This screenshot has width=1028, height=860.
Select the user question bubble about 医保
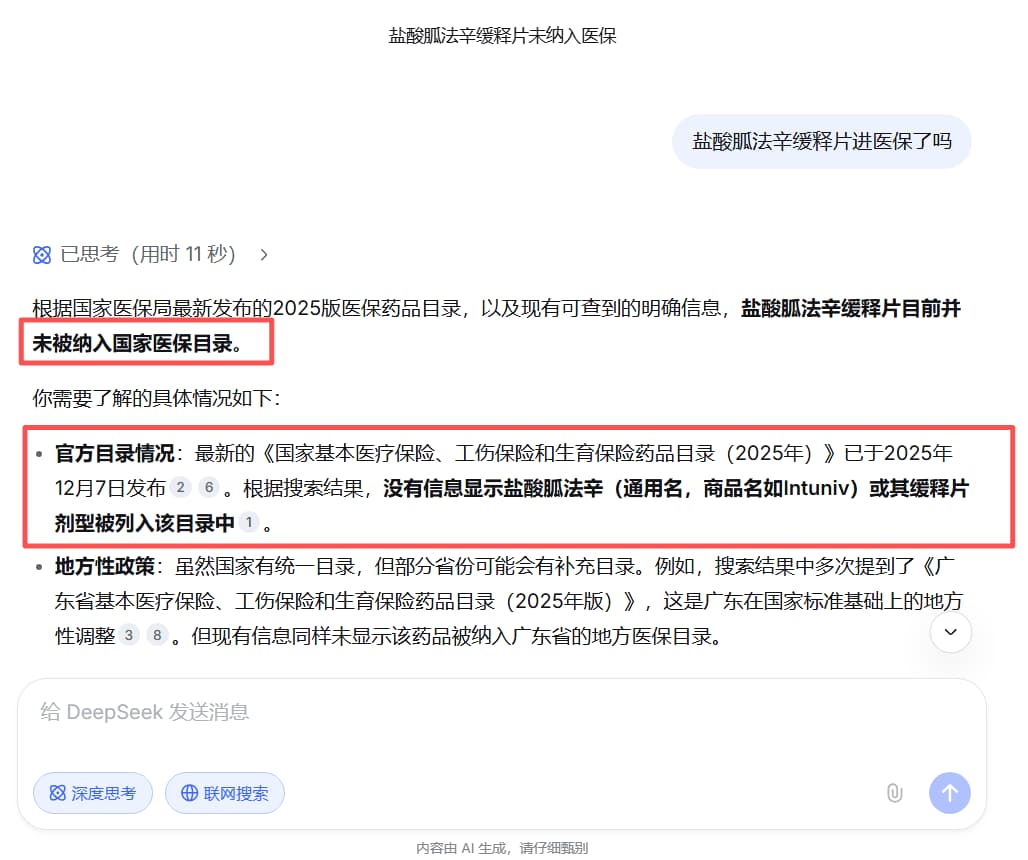click(x=821, y=141)
